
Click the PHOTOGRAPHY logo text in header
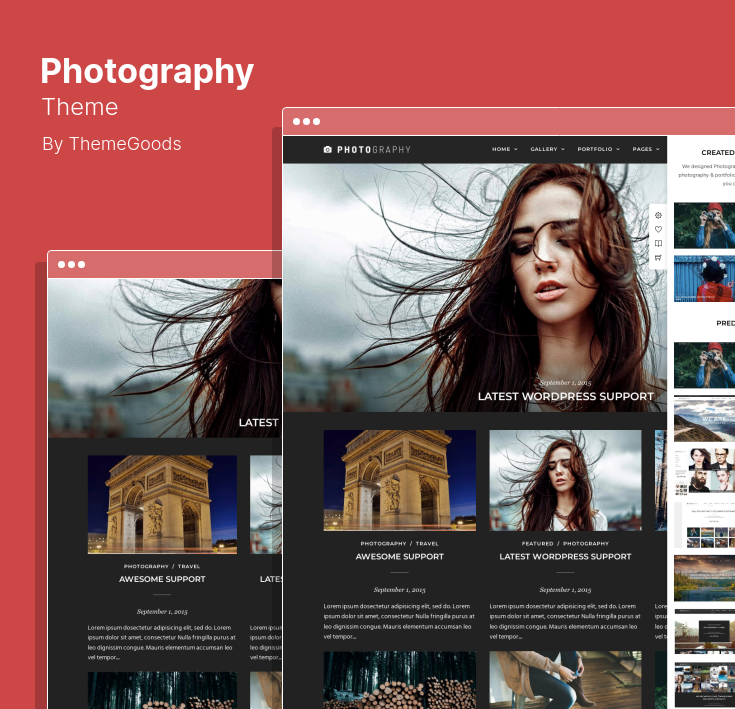tap(374, 150)
